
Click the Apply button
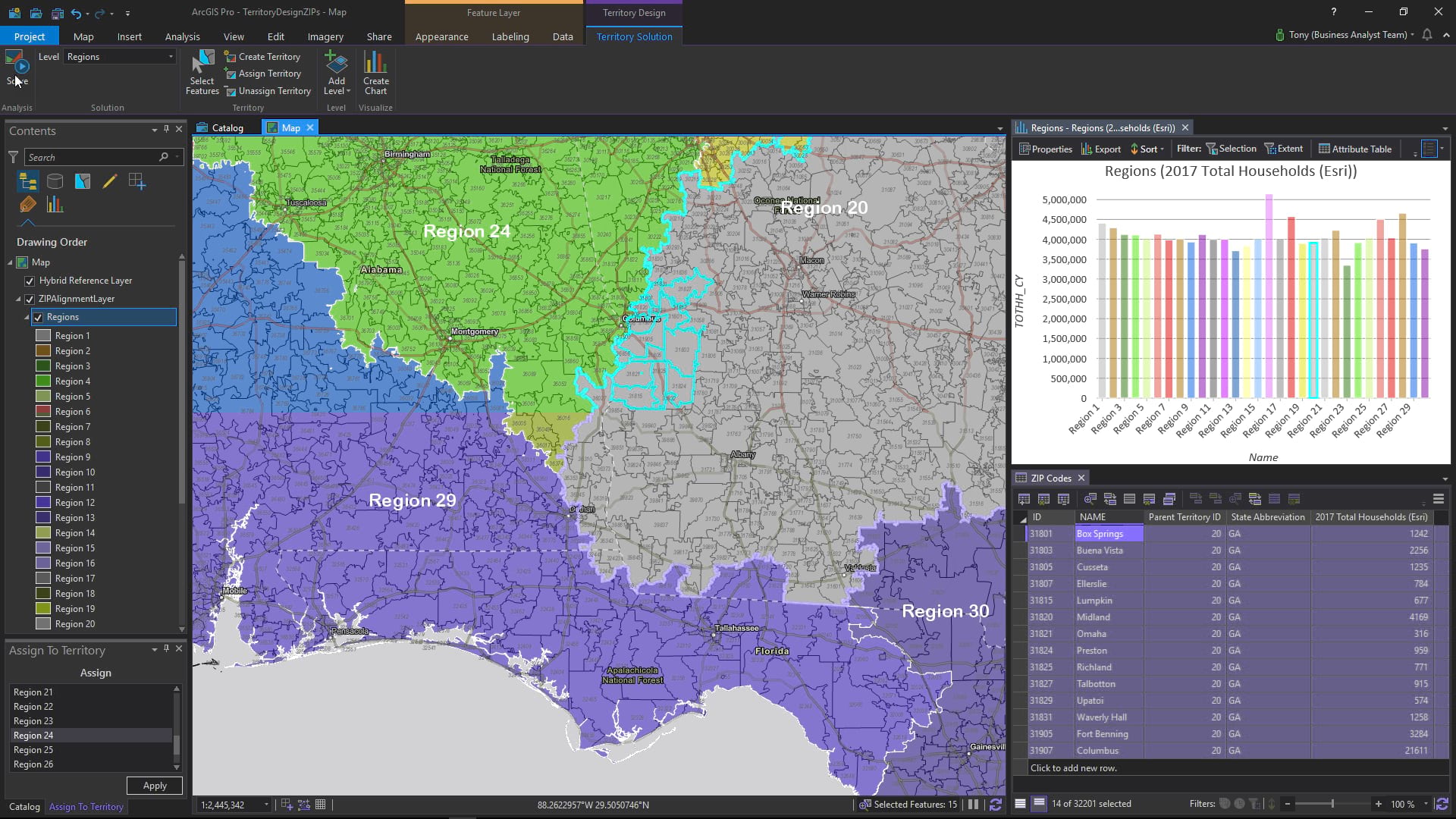tap(155, 786)
